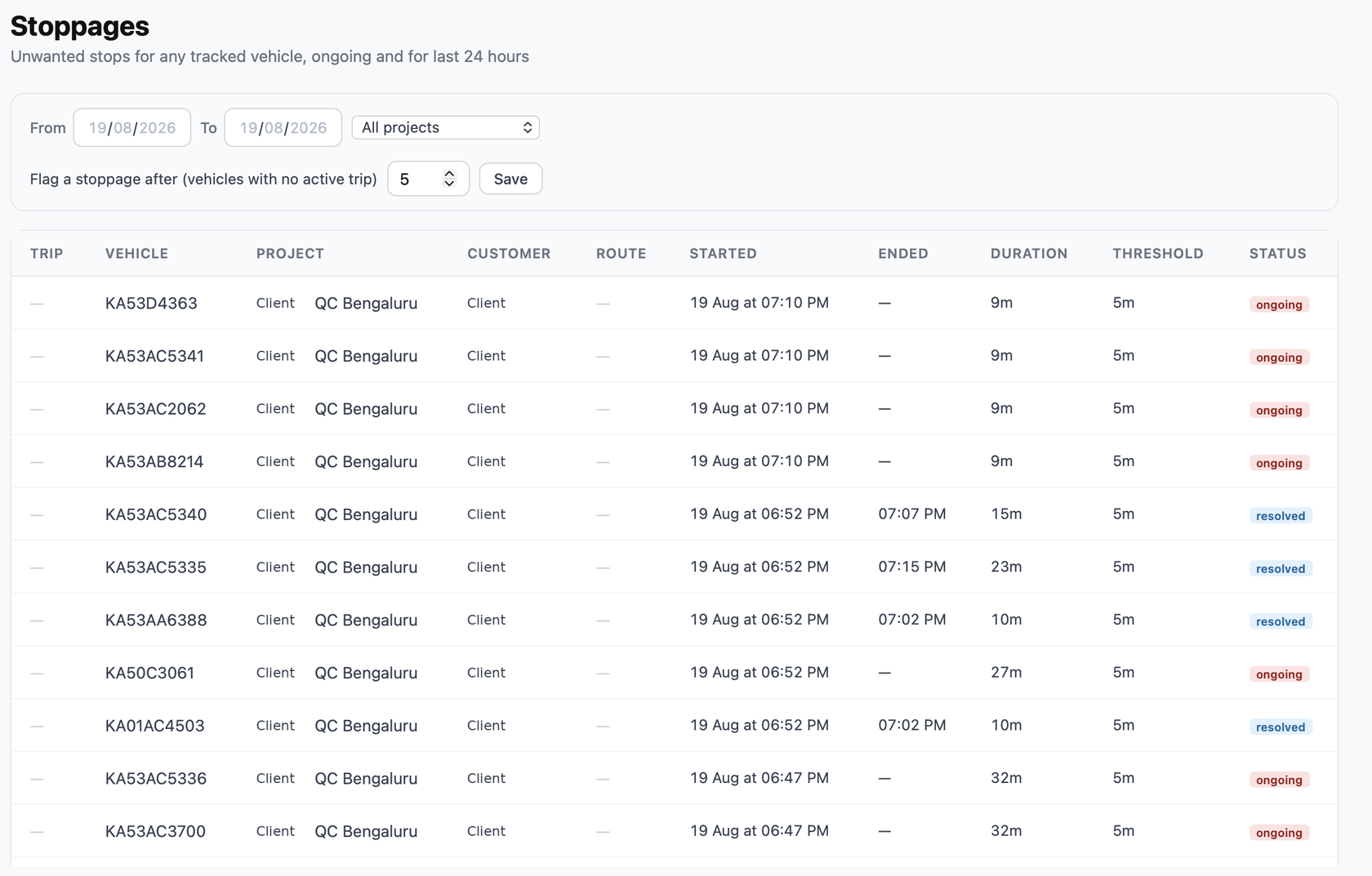Viewport: 1372px width, 876px height.
Task: Select vehicle KA53AC5340
Action: pyautogui.click(x=156, y=514)
